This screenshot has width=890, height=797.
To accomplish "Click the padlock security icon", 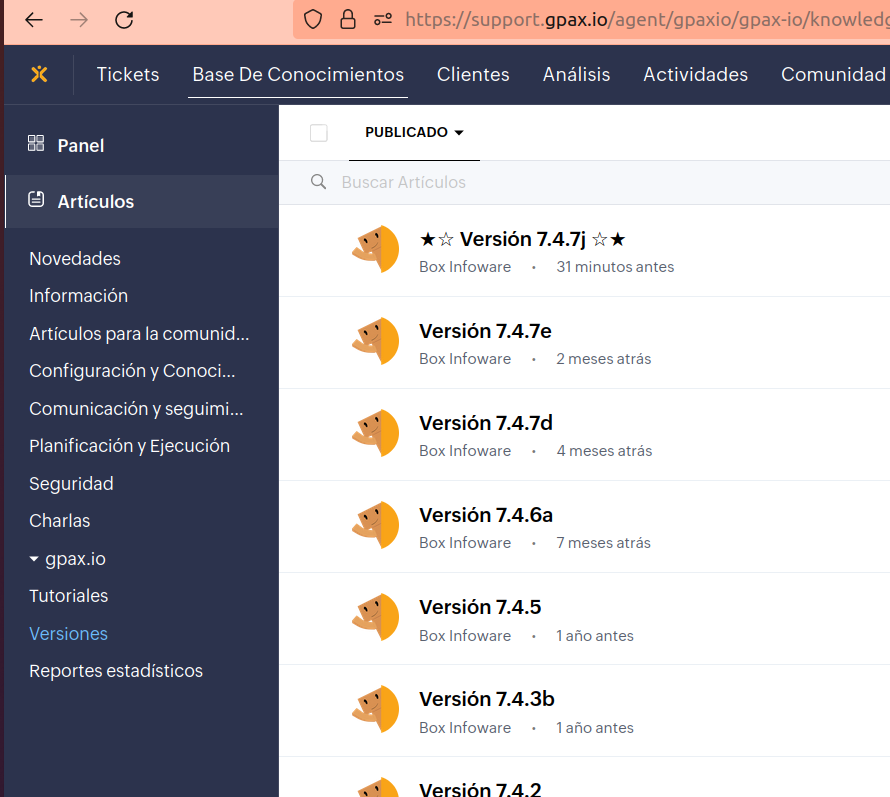I will pyautogui.click(x=348, y=20).
